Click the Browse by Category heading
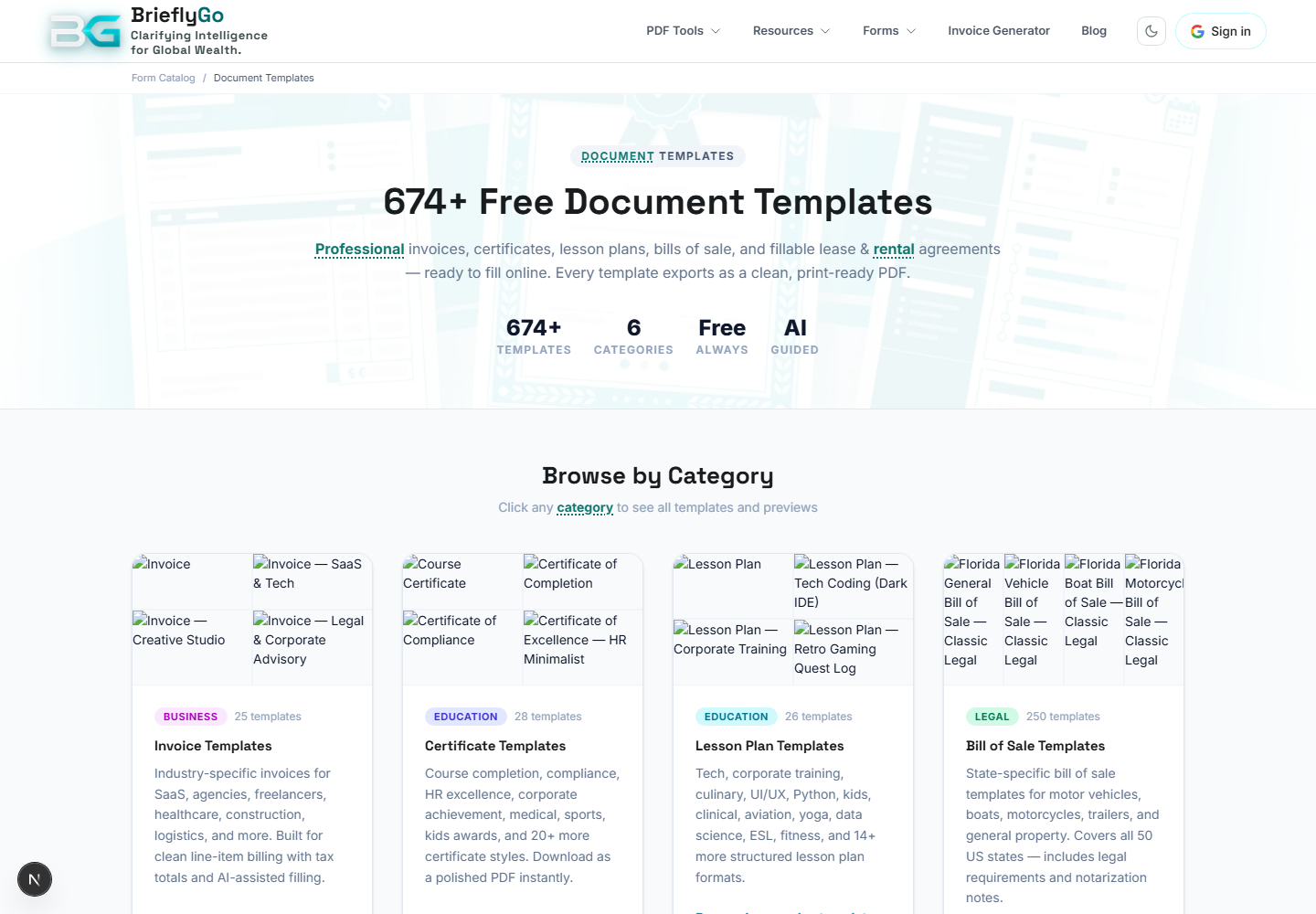The image size is (1316, 914). 658,475
